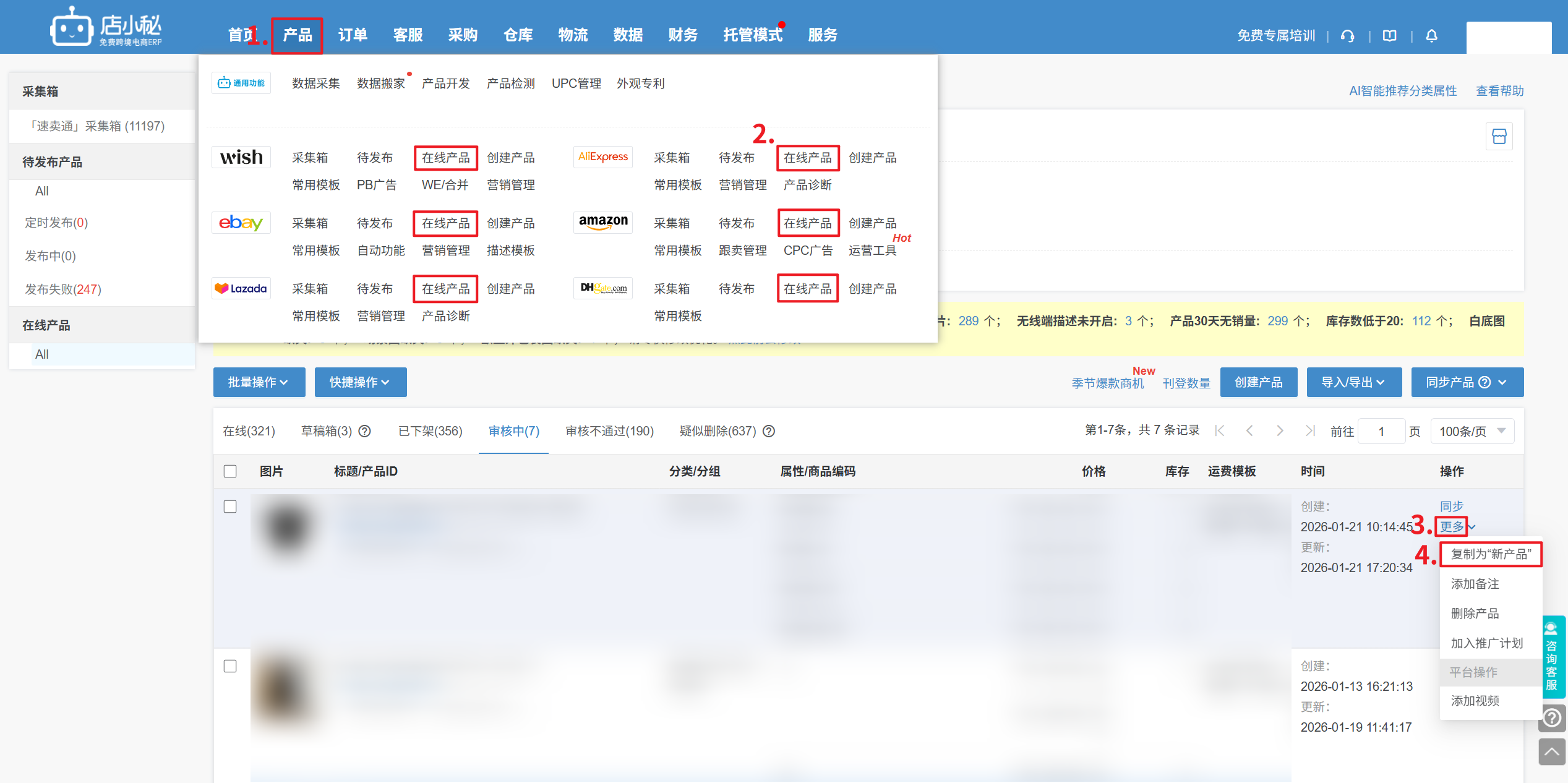Expand the 批量操作 dropdown
The height and width of the screenshot is (783, 1568).
[x=259, y=382]
